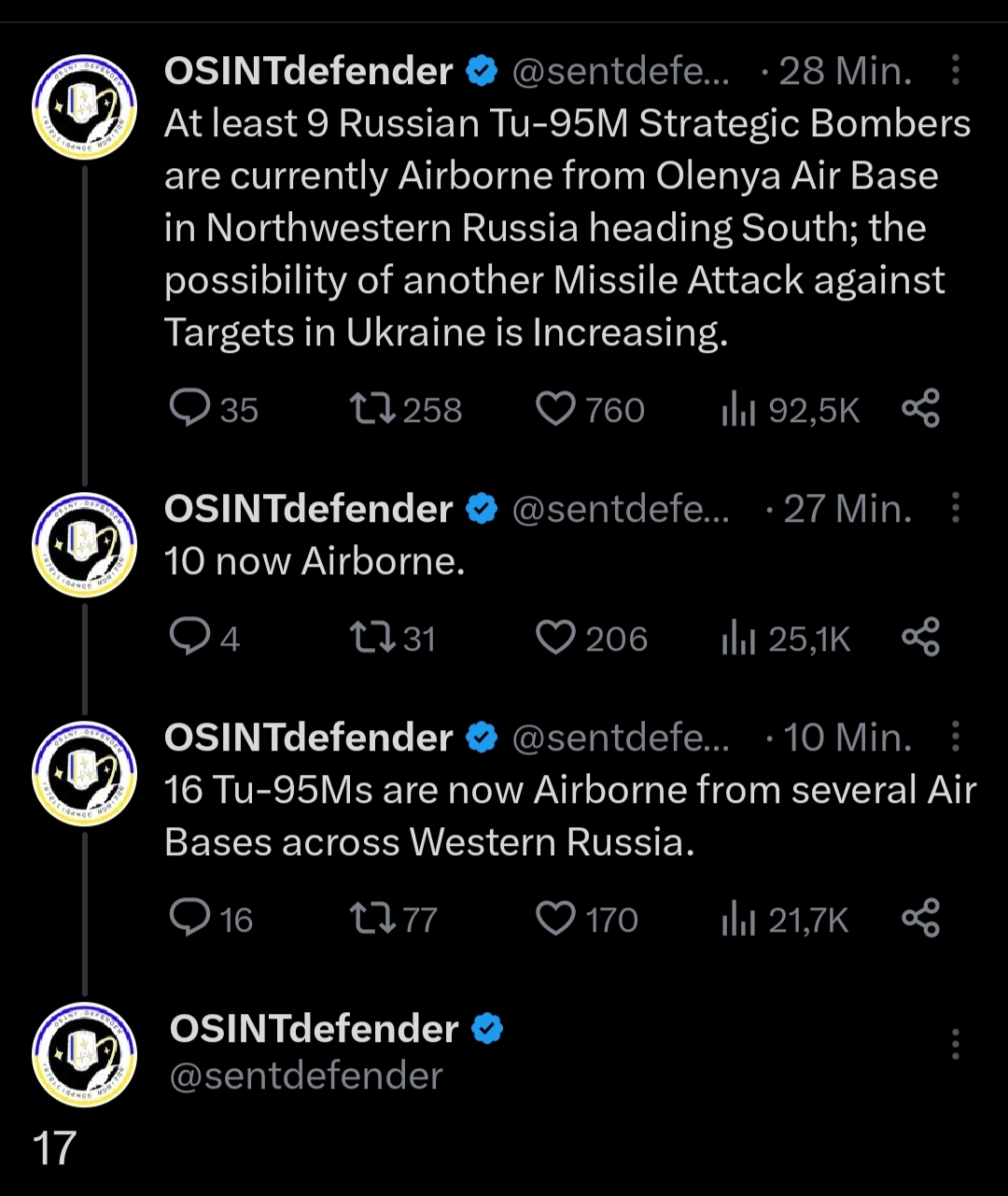Screen dimensions: 1008x1196
Task: Retweet the Olenya Air Base tweet
Action: click(x=373, y=409)
